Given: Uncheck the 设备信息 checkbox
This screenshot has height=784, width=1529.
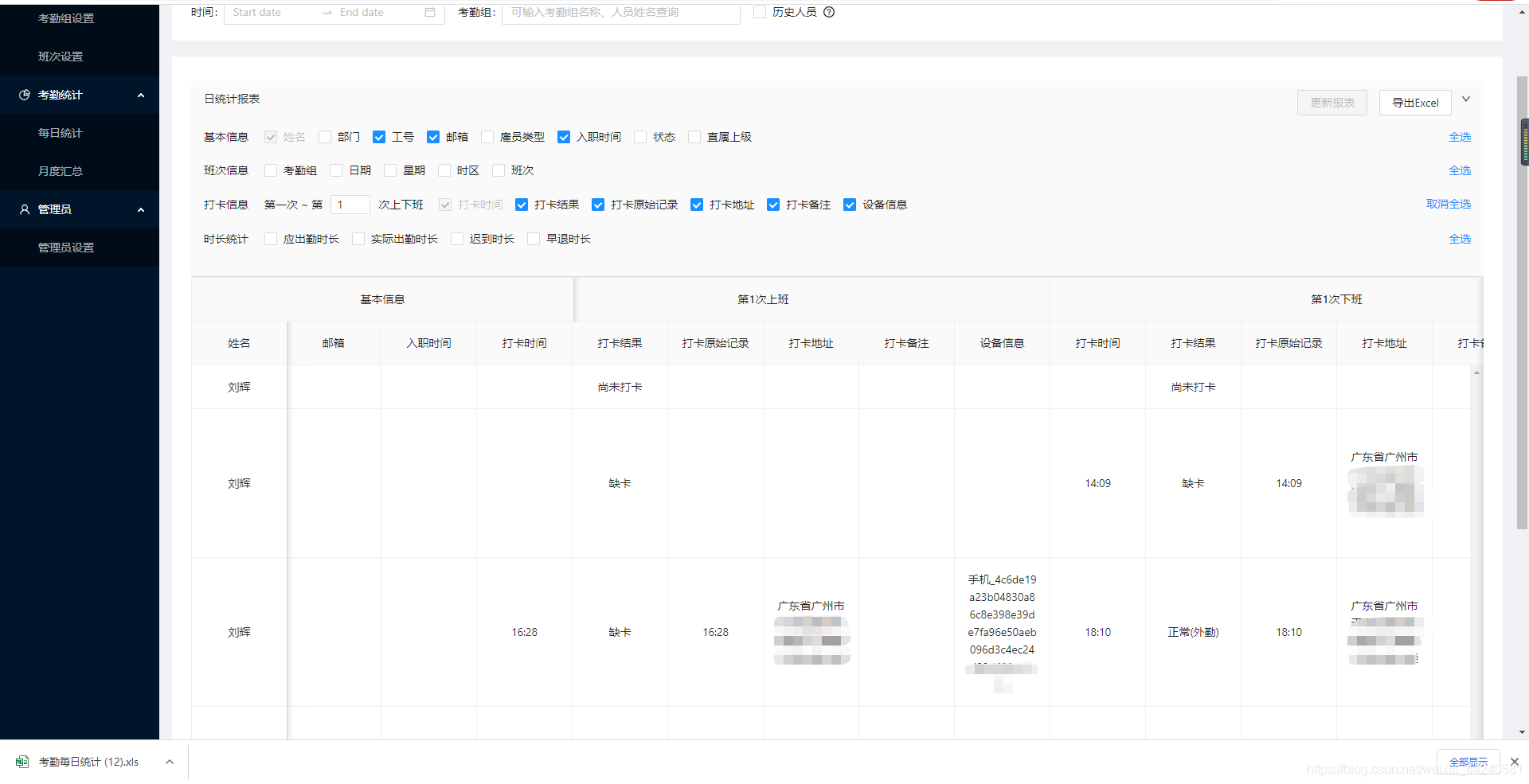Looking at the screenshot, I should [x=850, y=205].
